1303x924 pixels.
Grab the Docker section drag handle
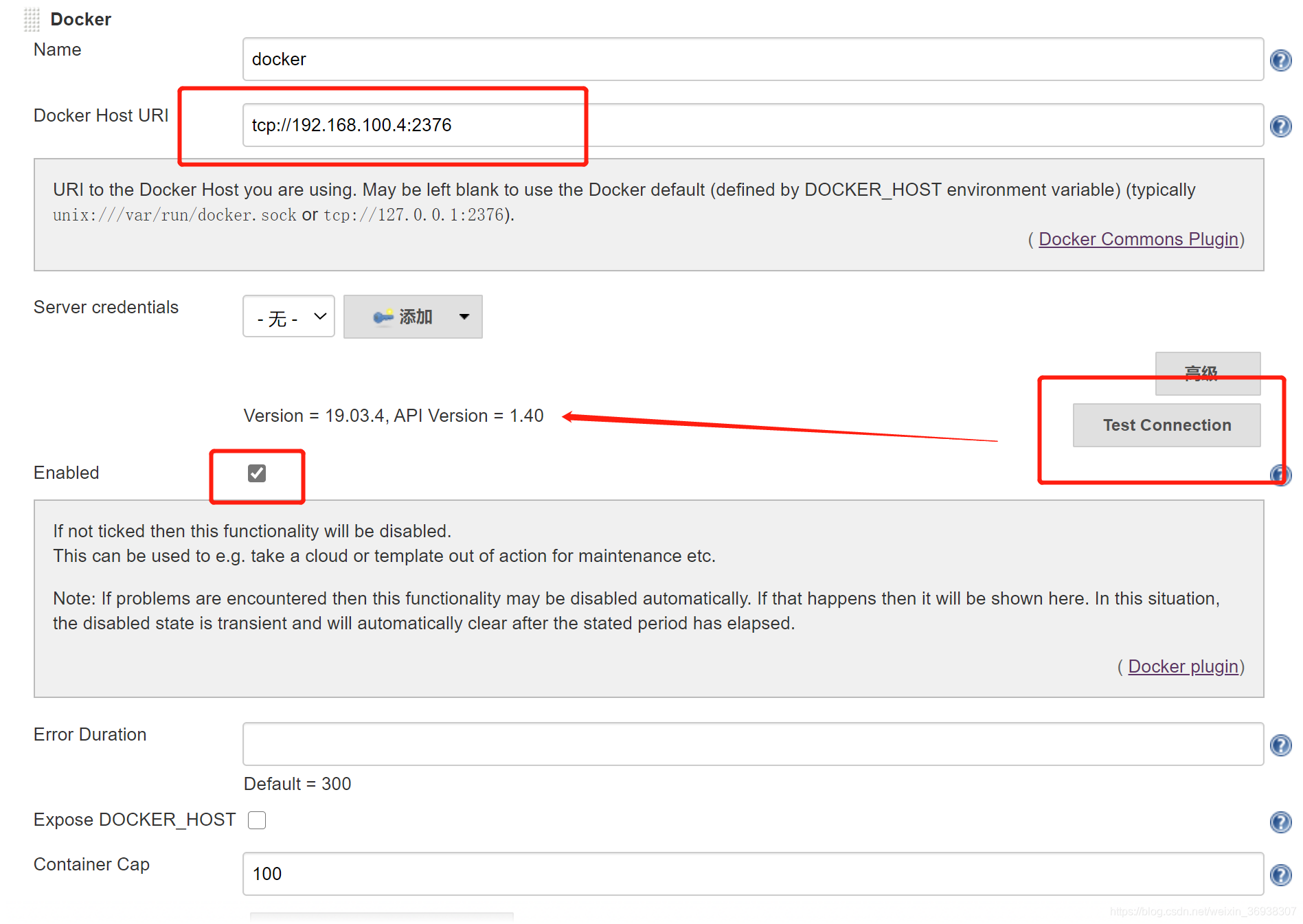point(32,19)
